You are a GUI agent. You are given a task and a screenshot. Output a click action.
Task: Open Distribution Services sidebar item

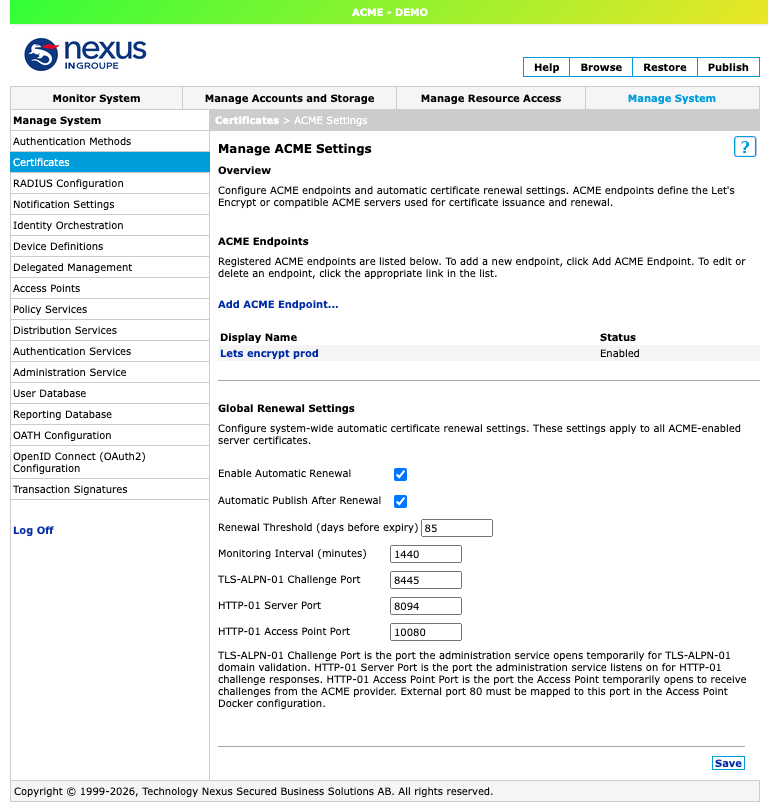pyautogui.click(x=110, y=330)
